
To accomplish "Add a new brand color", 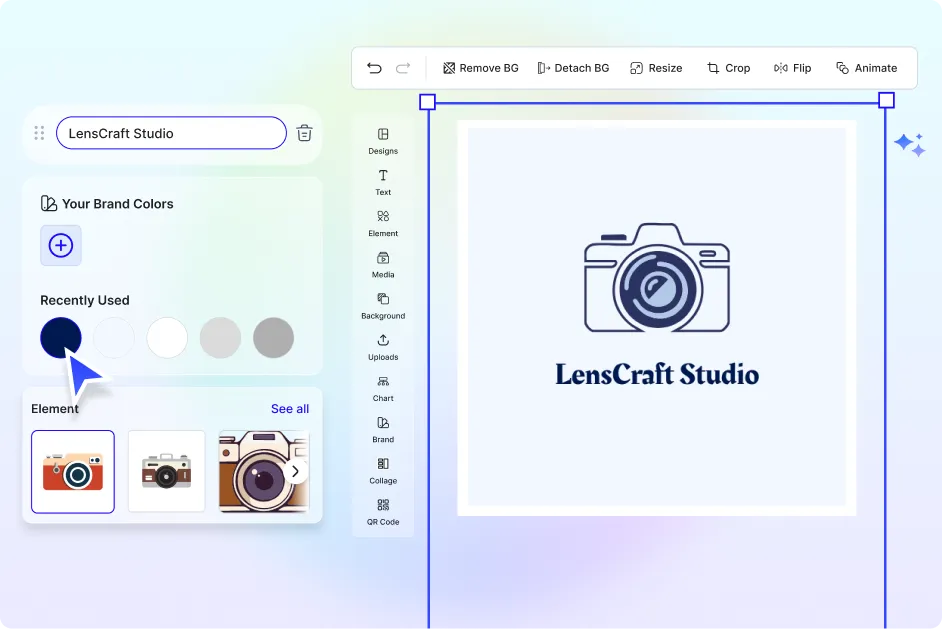I will click(61, 245).
